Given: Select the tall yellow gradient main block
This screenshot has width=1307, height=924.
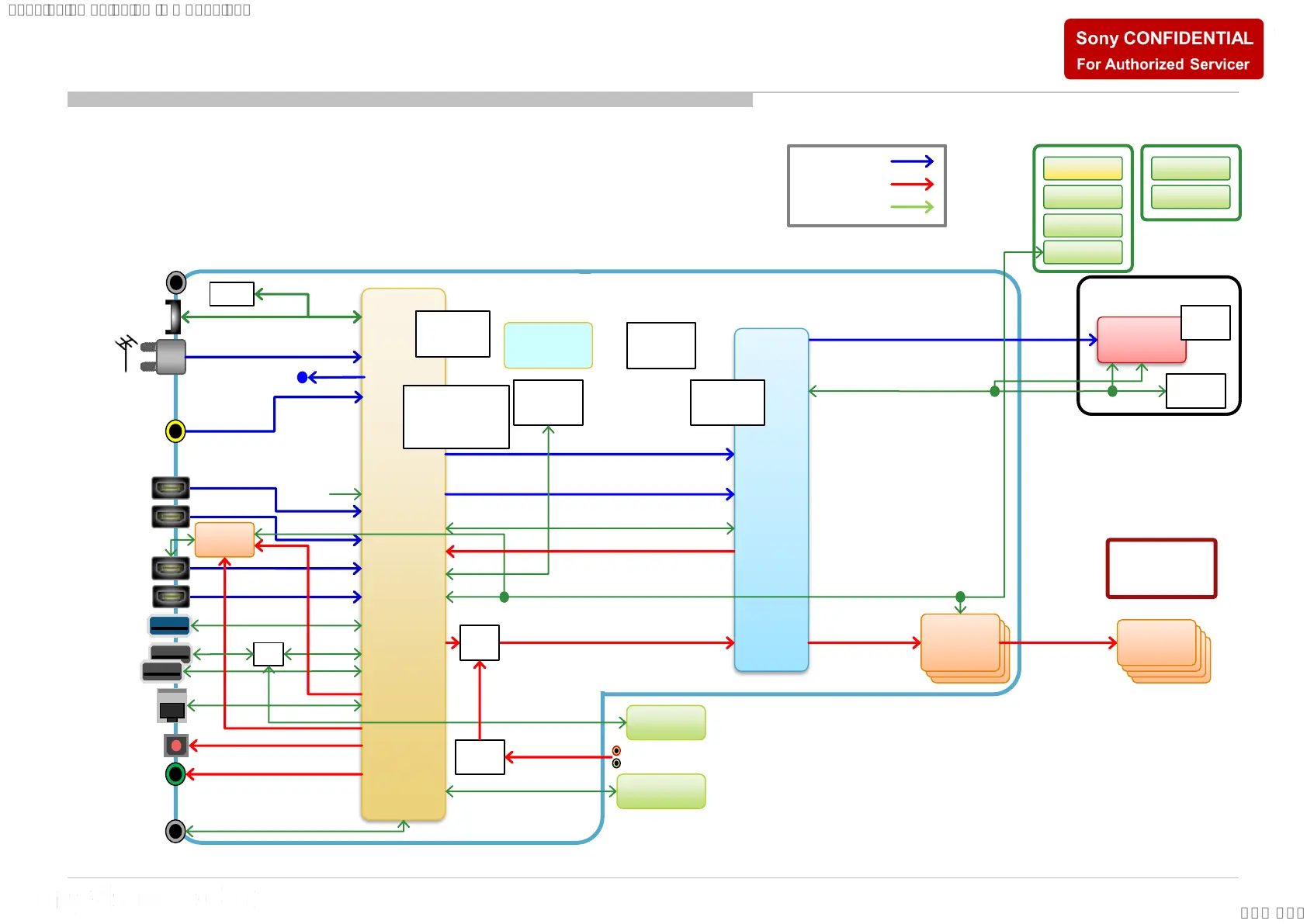Looking at the screenshot, I should pos(404,554).
